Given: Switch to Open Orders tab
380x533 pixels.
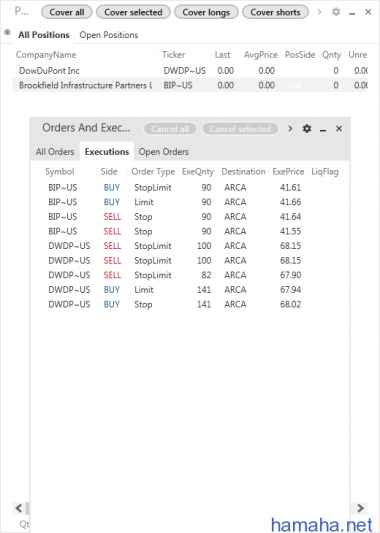Looking at the screenshot, I should point(163,152).
